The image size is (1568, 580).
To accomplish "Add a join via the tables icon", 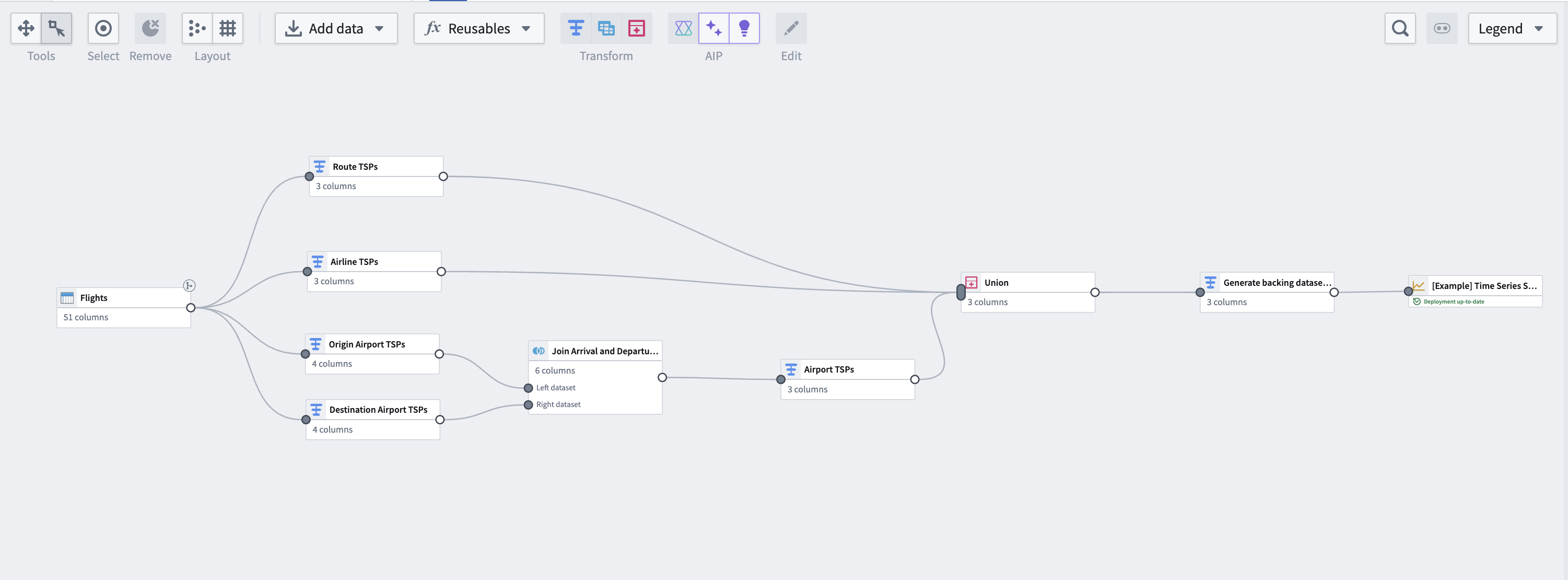I will coord(606,28).
